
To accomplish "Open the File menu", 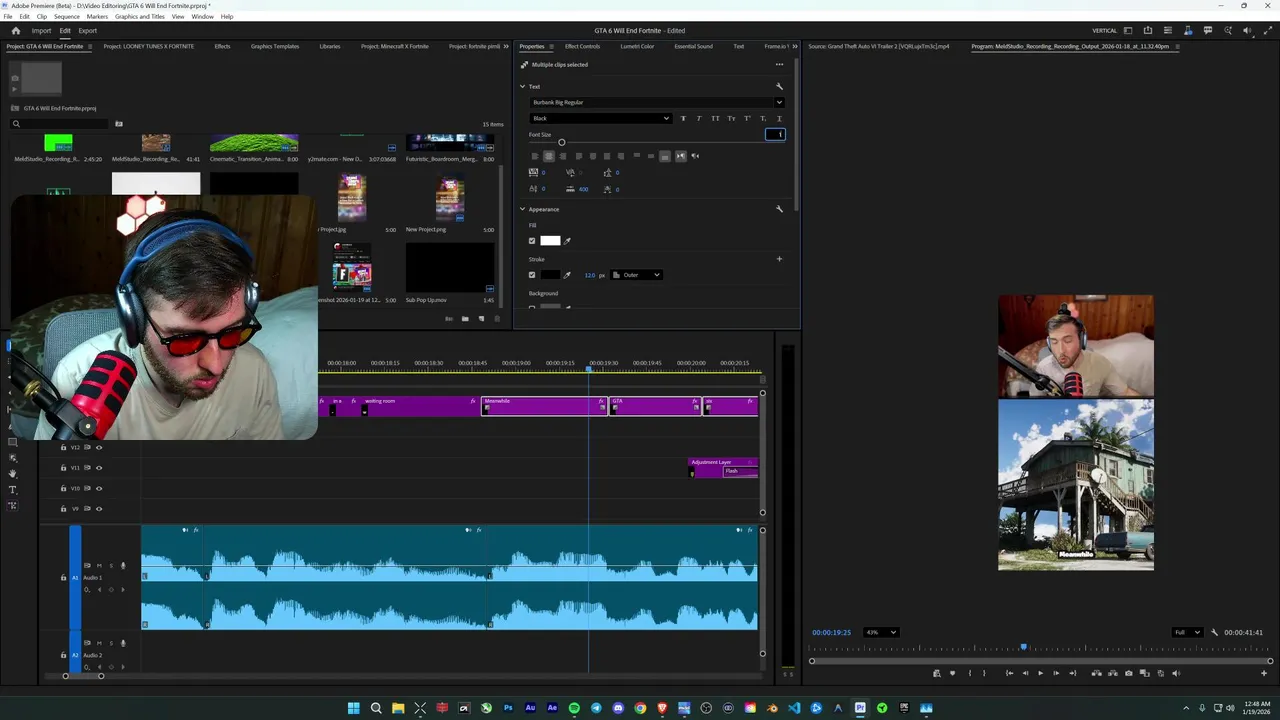I will pyautogui.click(x=7, y=17).
